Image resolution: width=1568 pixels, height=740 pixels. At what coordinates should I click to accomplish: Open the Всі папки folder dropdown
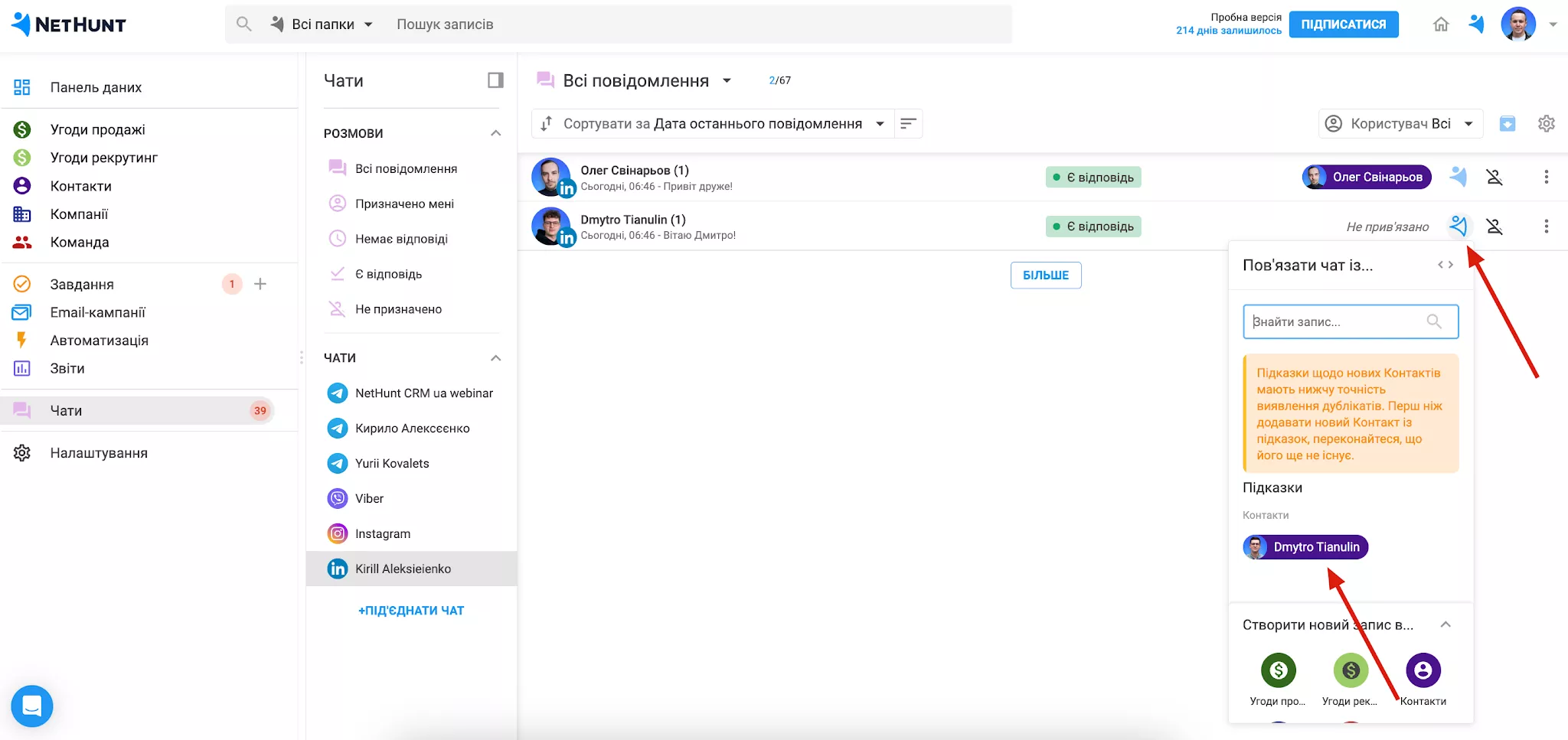[x=322, y=24]
